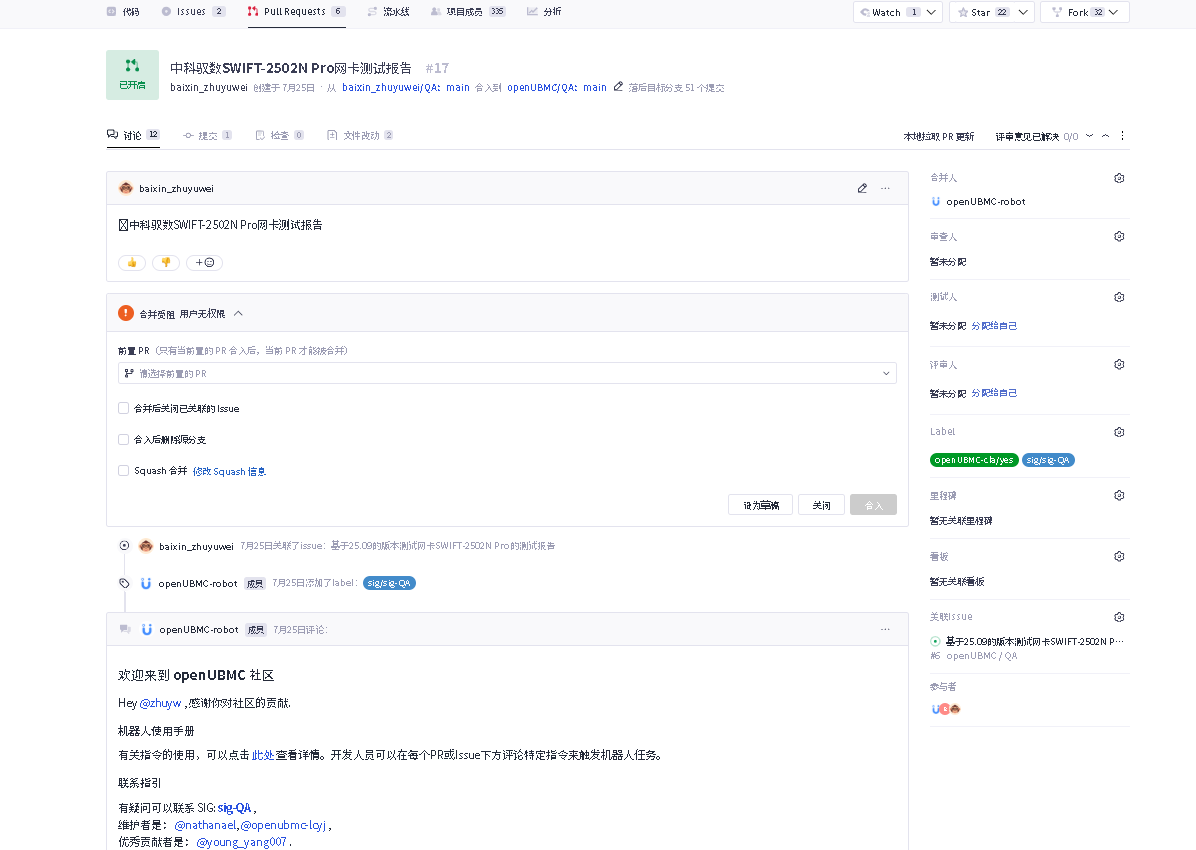Screen dimensions: 1196x850
Task: Open settings gear for Label section
Action: [x=1119, y=432]
